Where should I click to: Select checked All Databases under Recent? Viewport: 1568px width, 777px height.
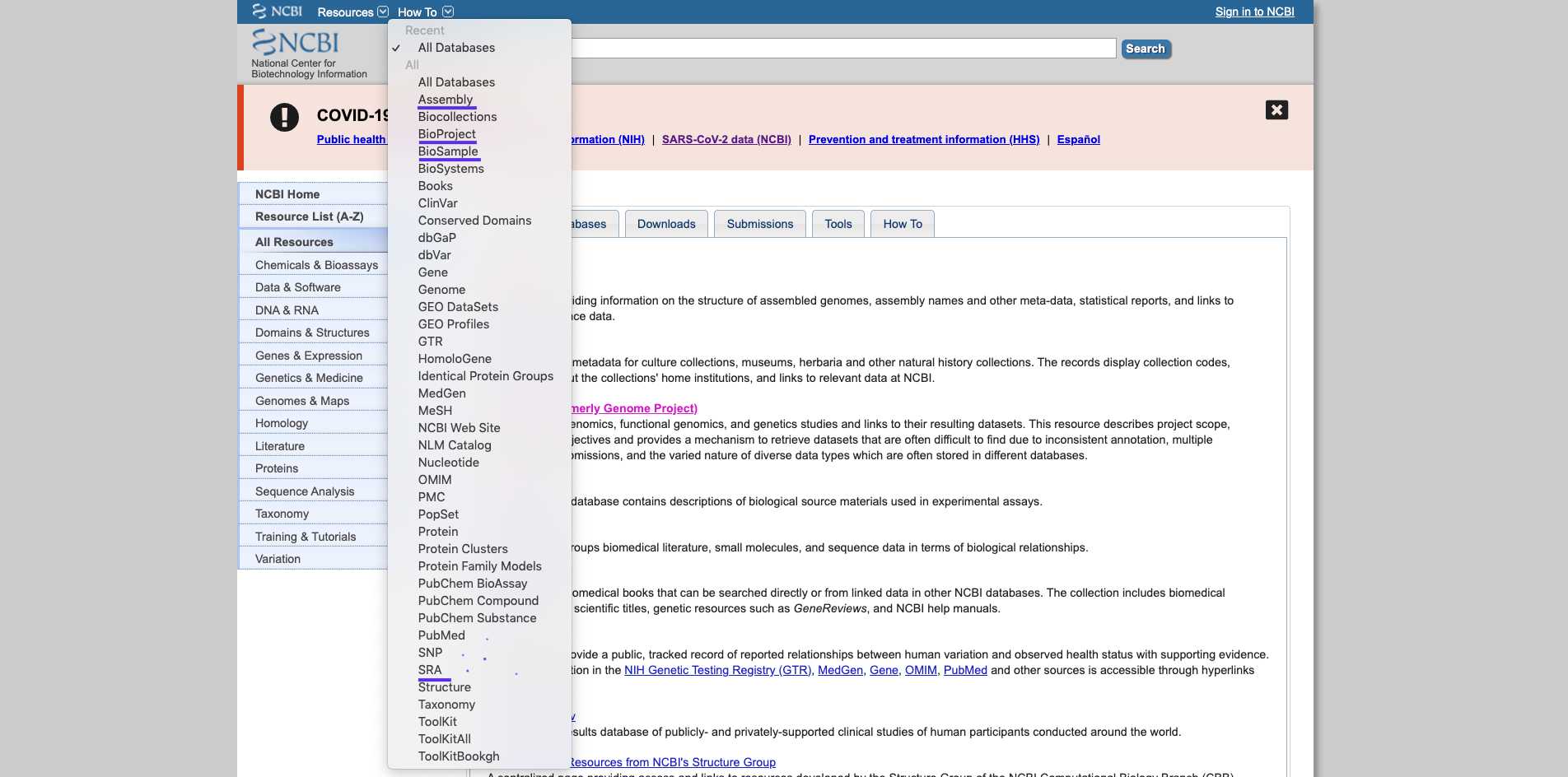(x=456, y=48)
